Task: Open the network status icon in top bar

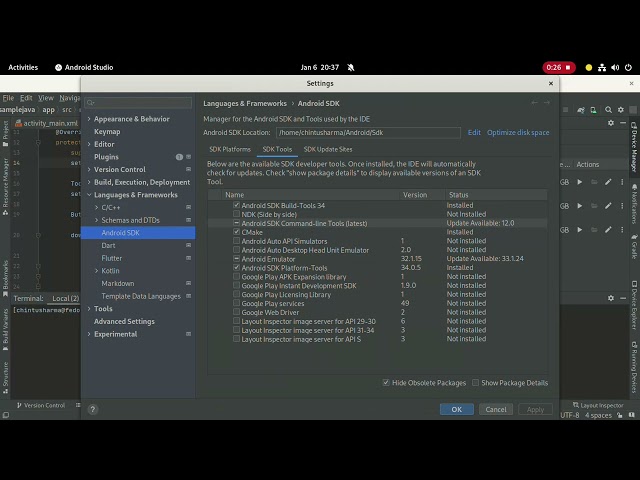Action: click(x=602, y=68)
